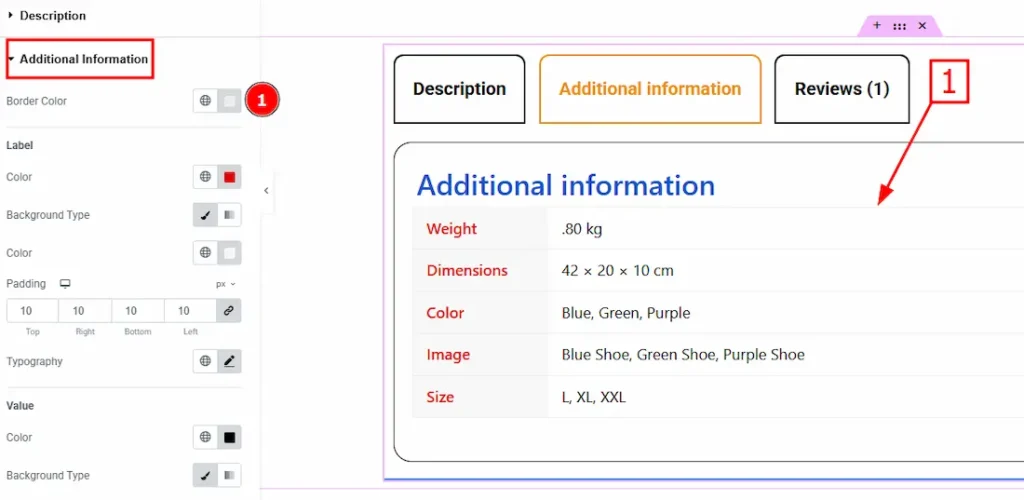Switch to the Description tab
Screen dimensions: 1024x500
tap(459, 89)
